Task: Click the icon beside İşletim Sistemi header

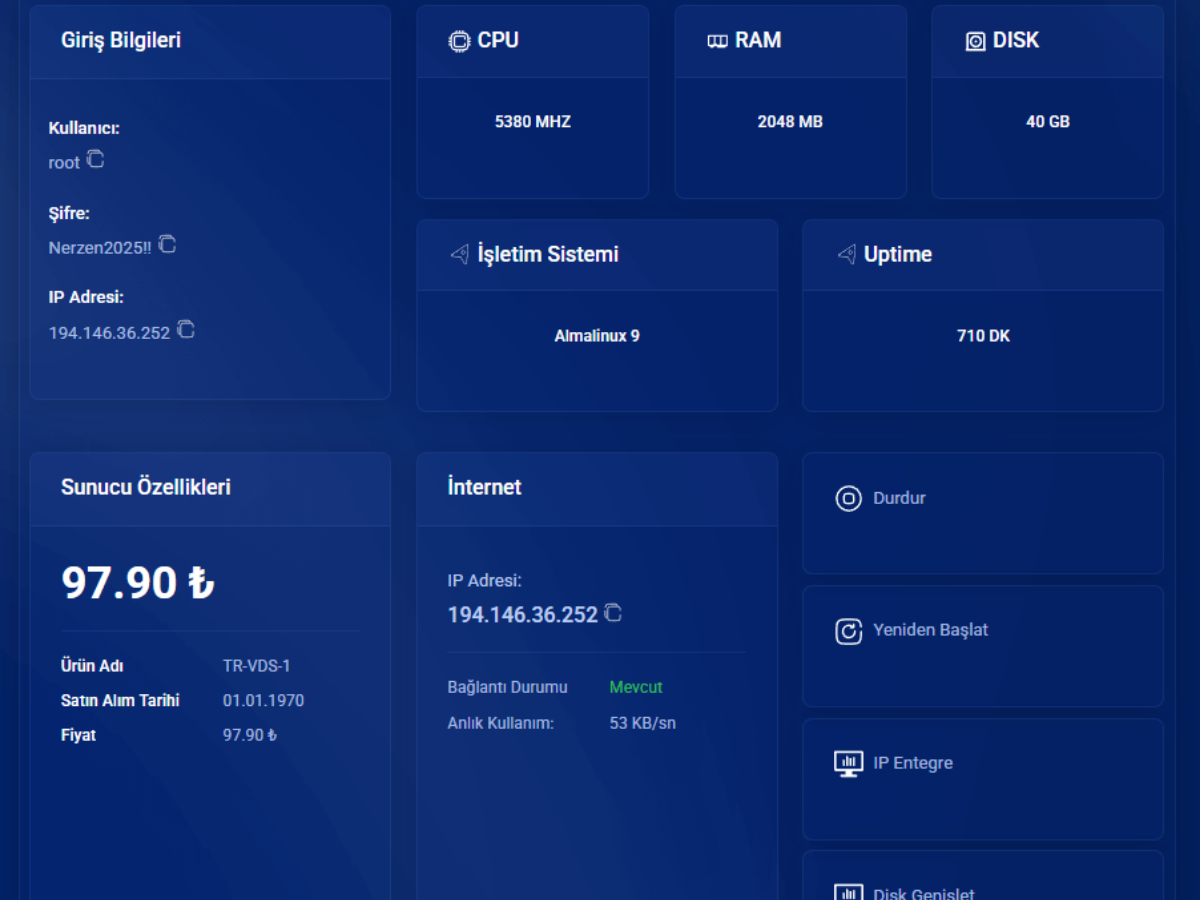Action: [459, 255]
